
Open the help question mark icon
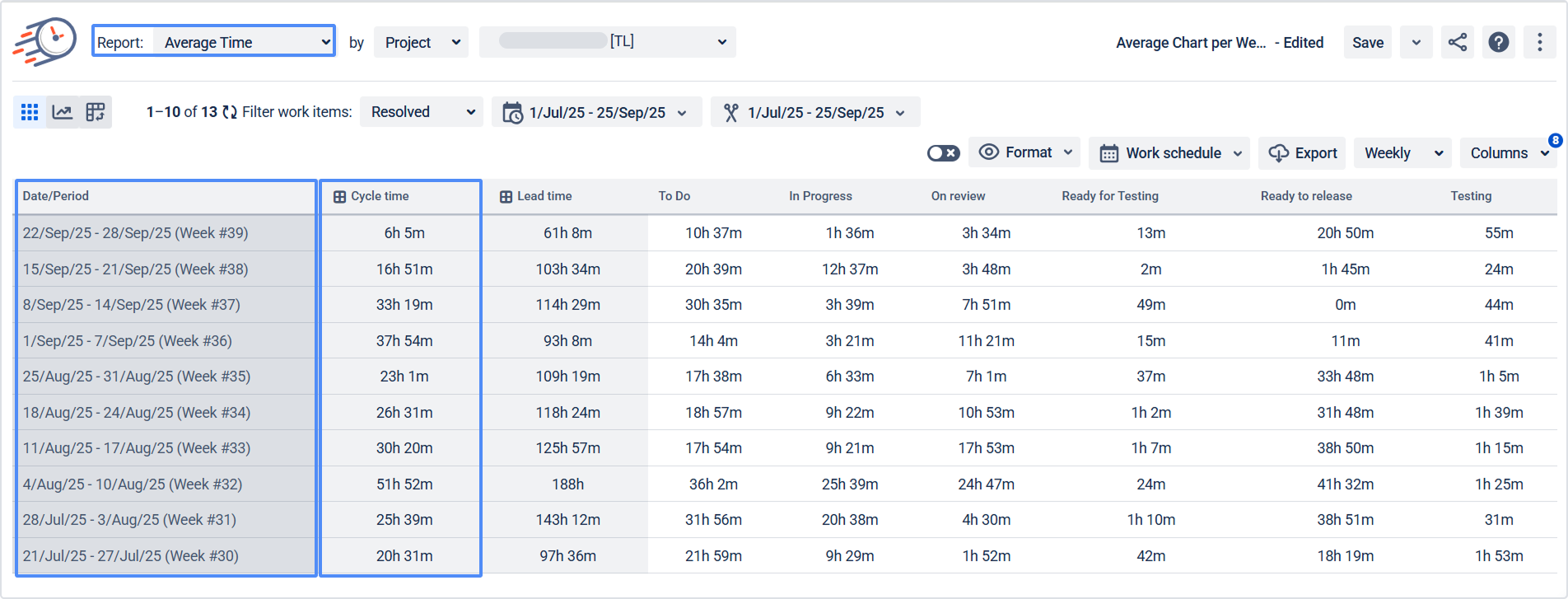point(1499,42)
